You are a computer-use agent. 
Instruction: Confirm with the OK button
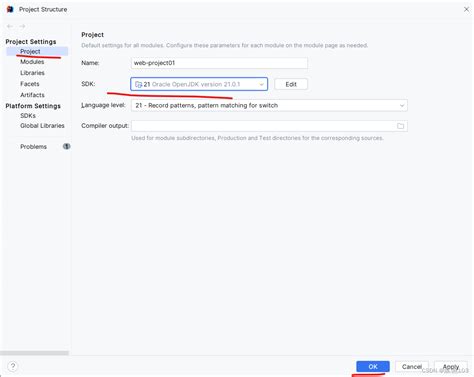pyautogui.click(x=373, y=366)
